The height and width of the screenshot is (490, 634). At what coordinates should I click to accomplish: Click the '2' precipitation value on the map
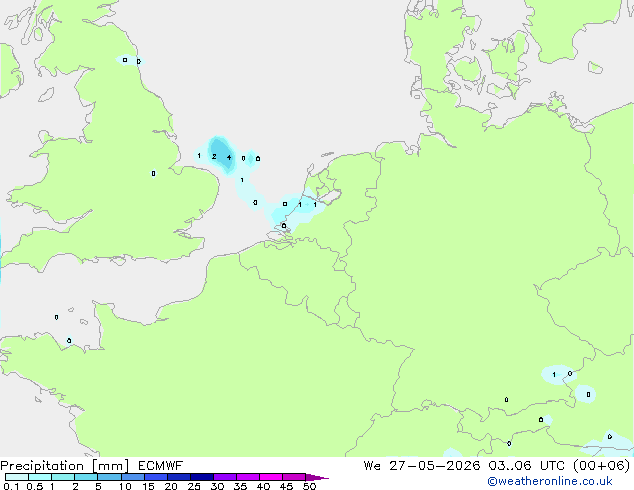[x=214, y=156]
